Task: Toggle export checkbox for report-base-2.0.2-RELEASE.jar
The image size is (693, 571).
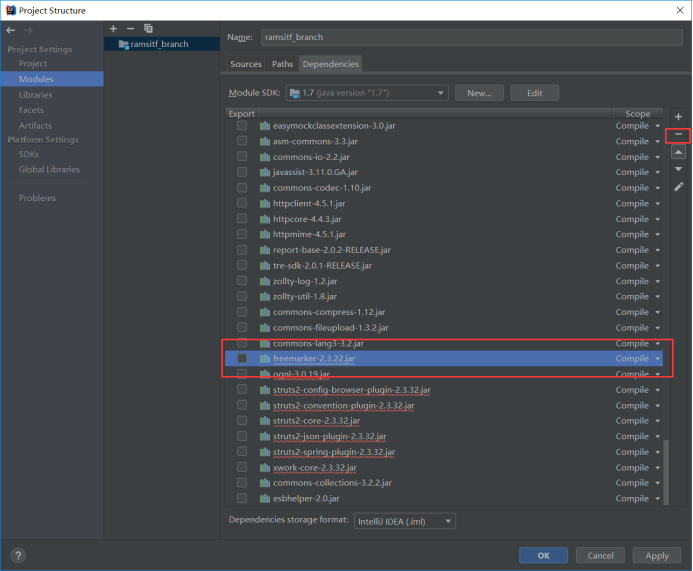Action: [x=242, y=250]
